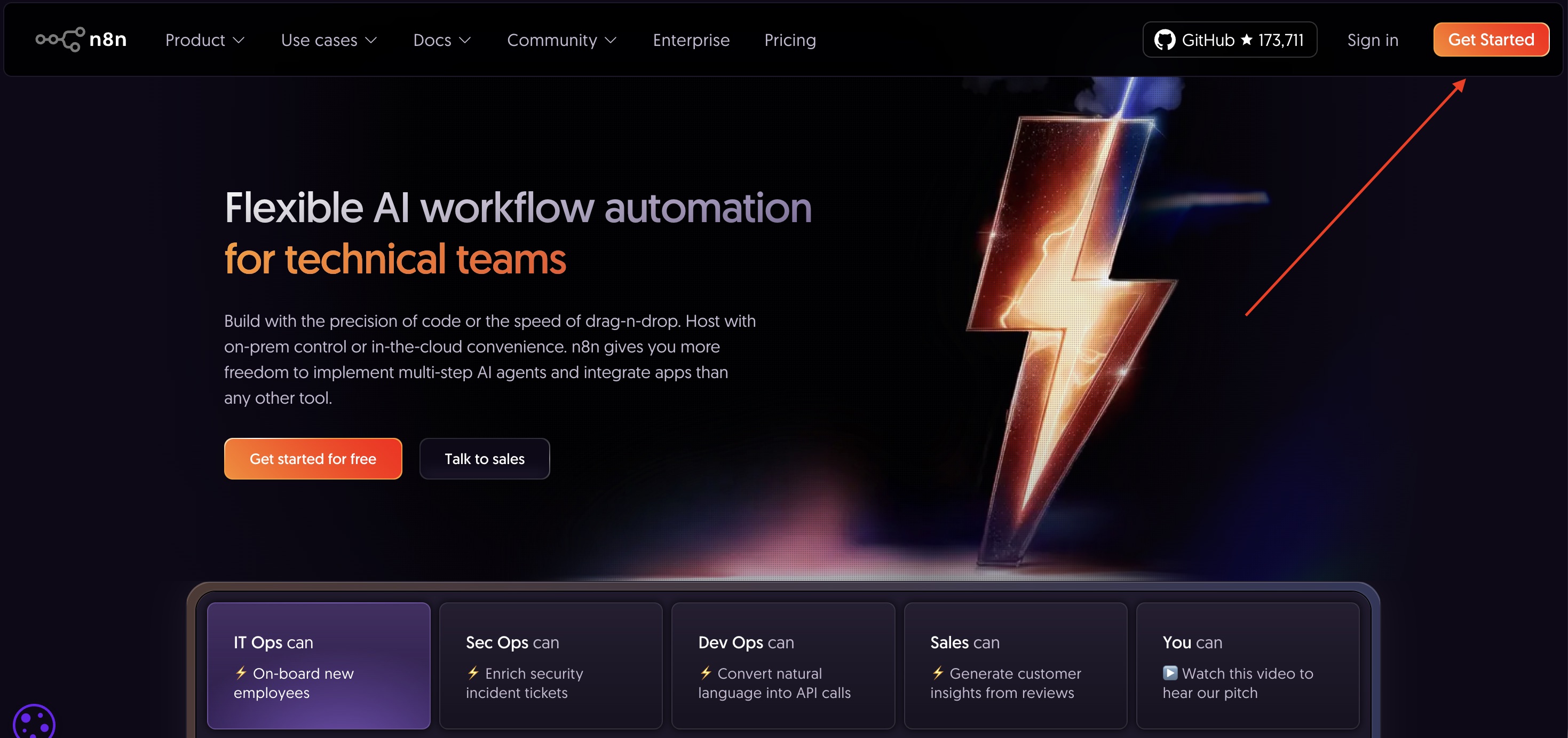1568x738 pixels.
Task: Open the Pricing page from the navbar
Action: click(x=790, y=40)
